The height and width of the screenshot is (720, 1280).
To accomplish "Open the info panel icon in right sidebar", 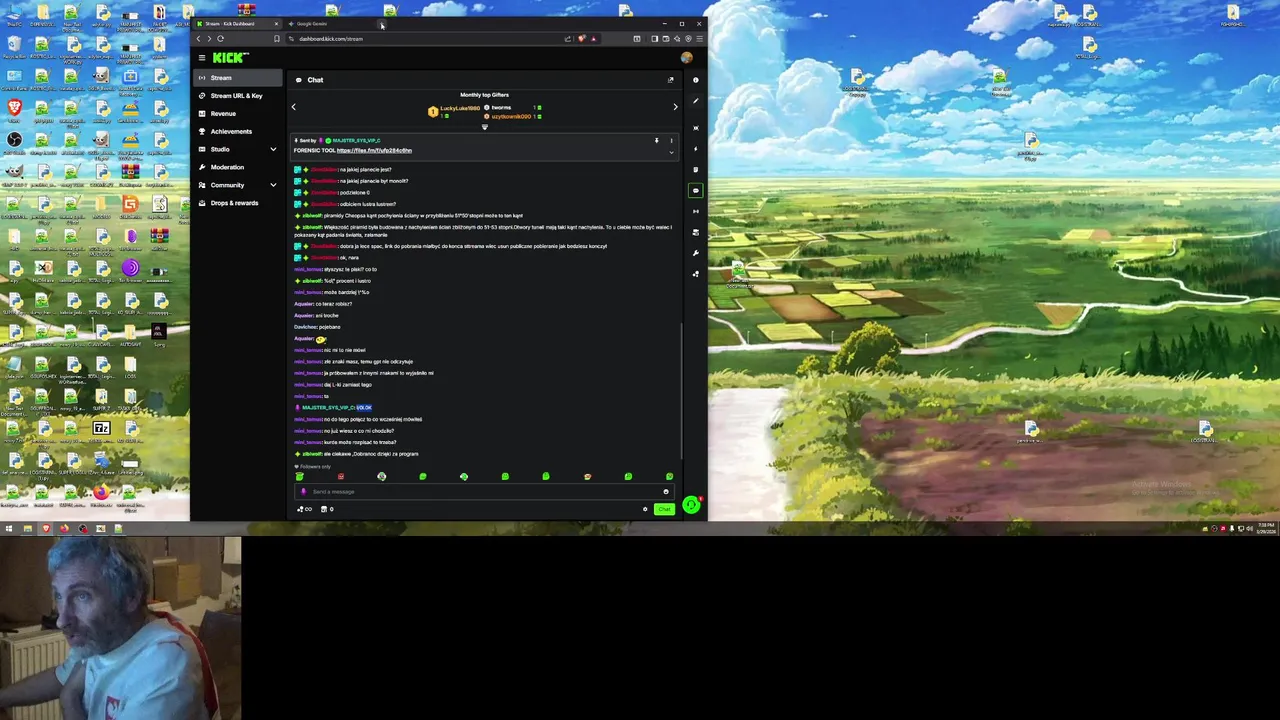I will (x=696, y=80).
